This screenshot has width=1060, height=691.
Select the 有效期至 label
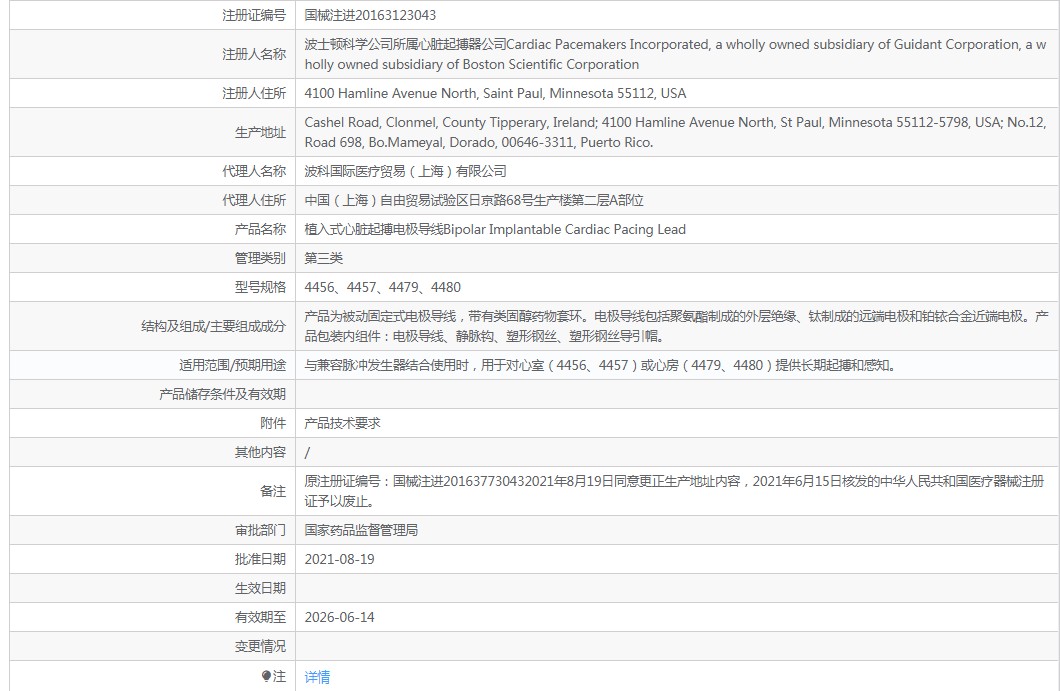[260, 617]
